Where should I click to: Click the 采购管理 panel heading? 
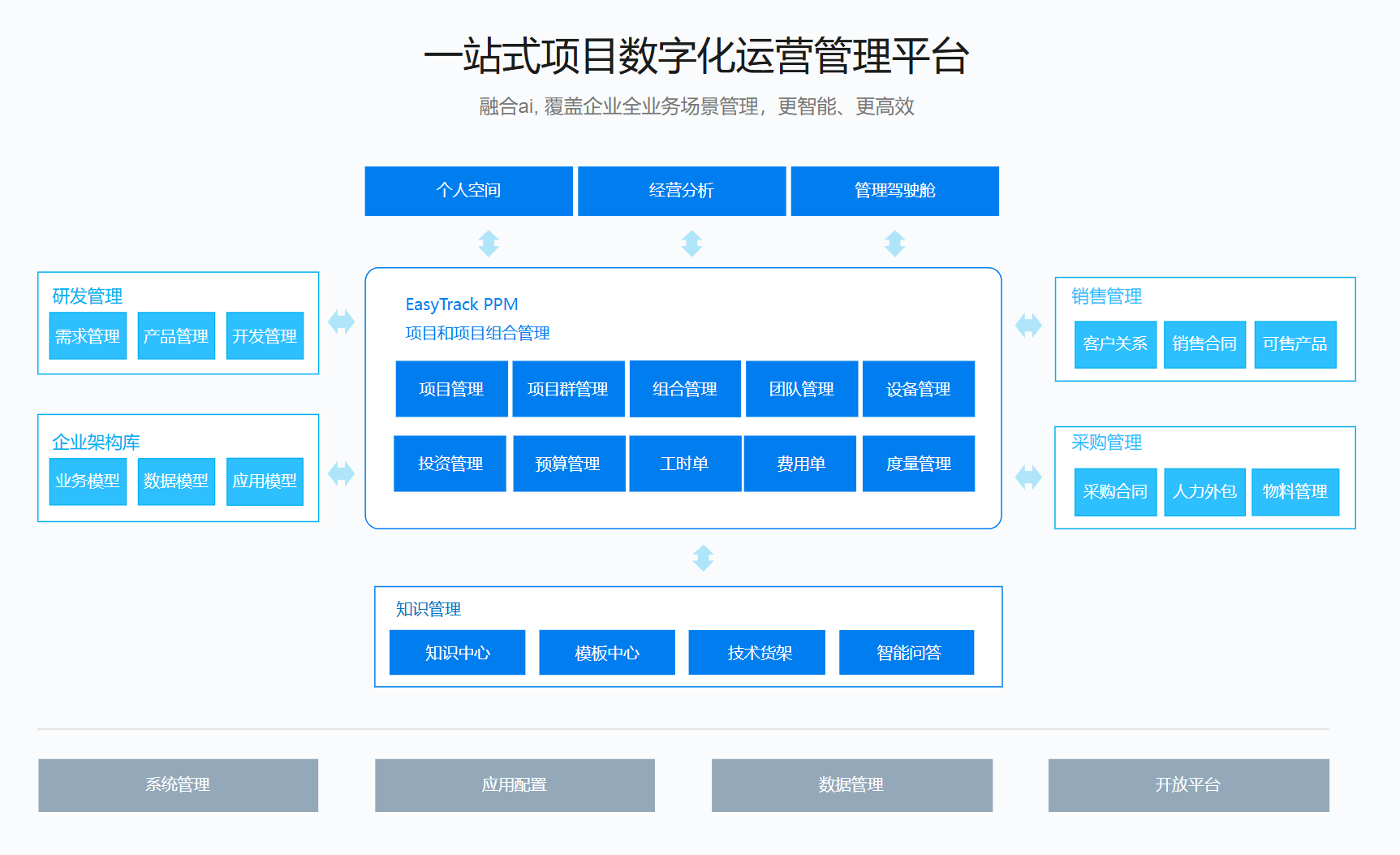[x=1107, y=443]
